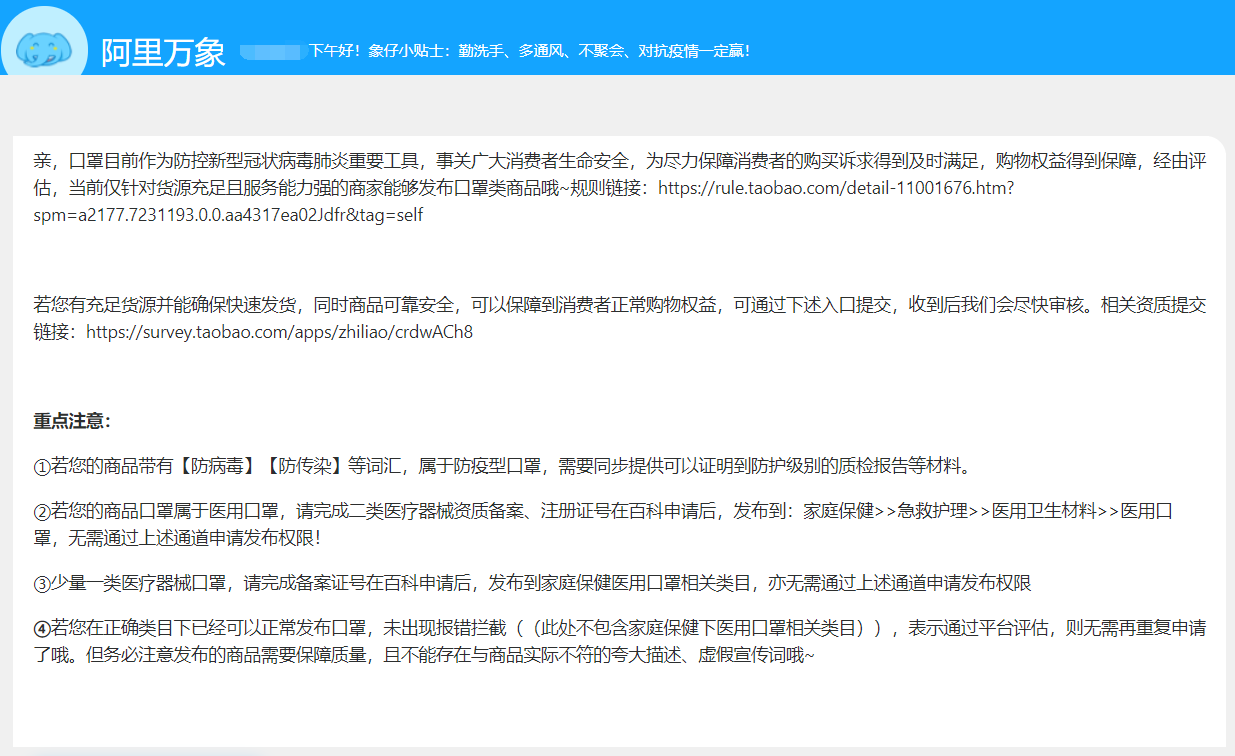Click the 阿里万象 title text
1235x756 pixels.
[x=163, y=52]
